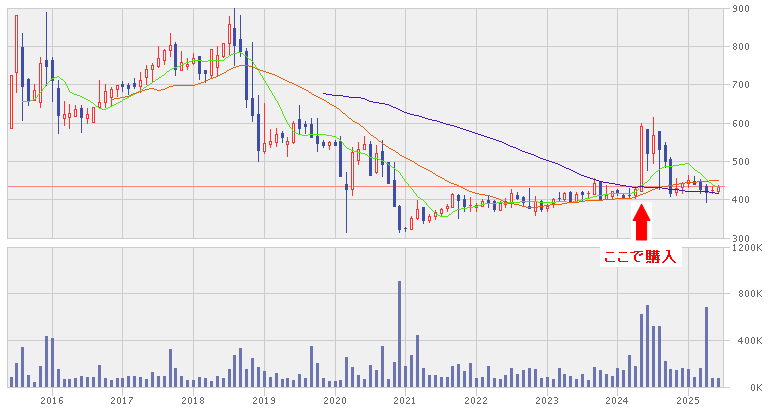
Task: Click the 2016 year label on the time axis
Action: (52, 401)
